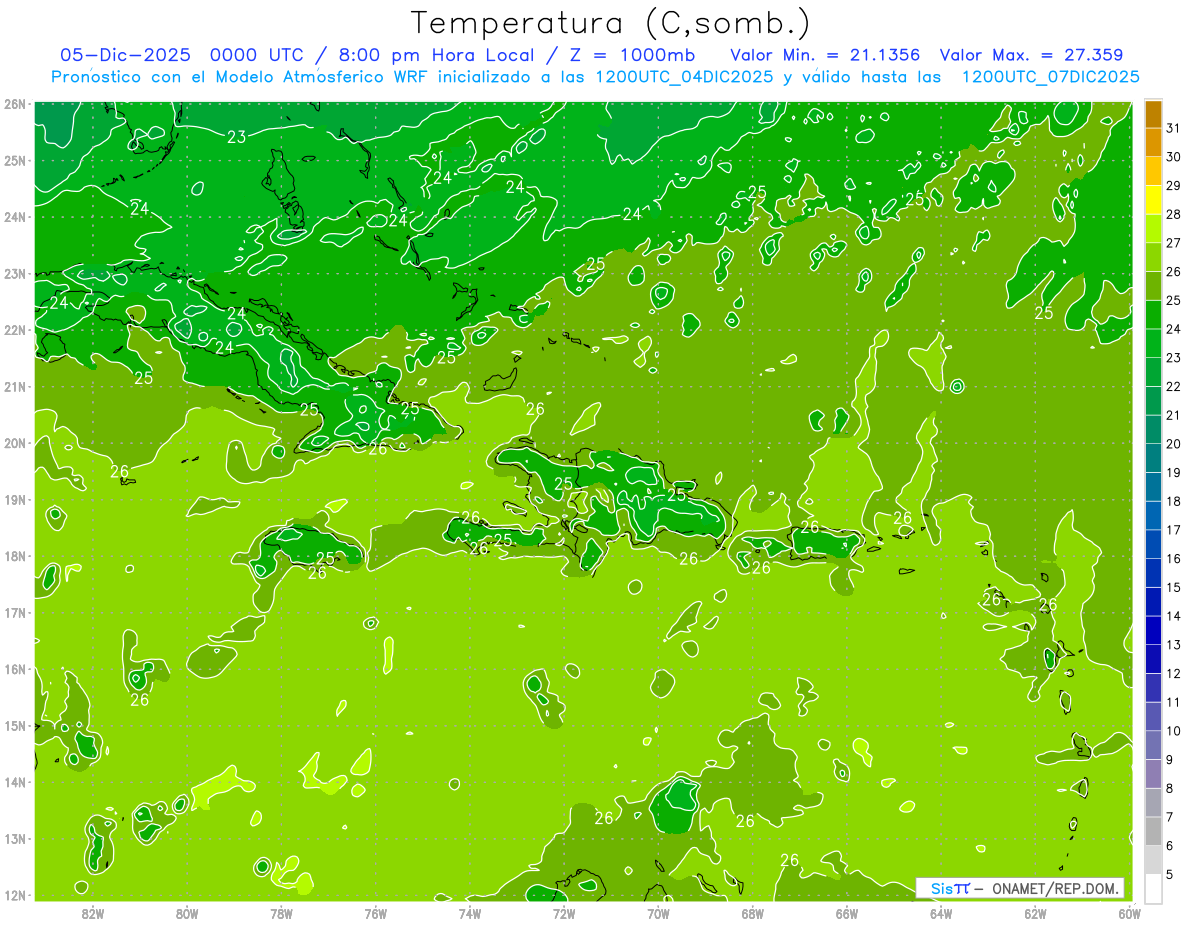The width and height of the screenshot is (1200, 927).
Task: Click the "18N" latitude axis label
Action: (14, 556)
